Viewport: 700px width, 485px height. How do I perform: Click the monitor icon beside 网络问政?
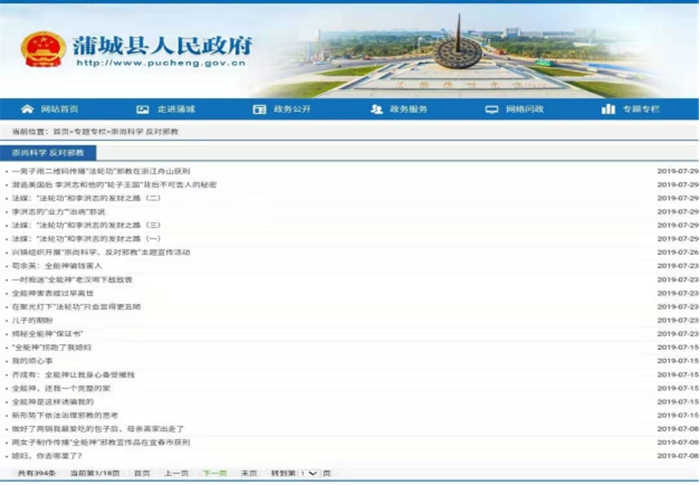tap(491, 109)
